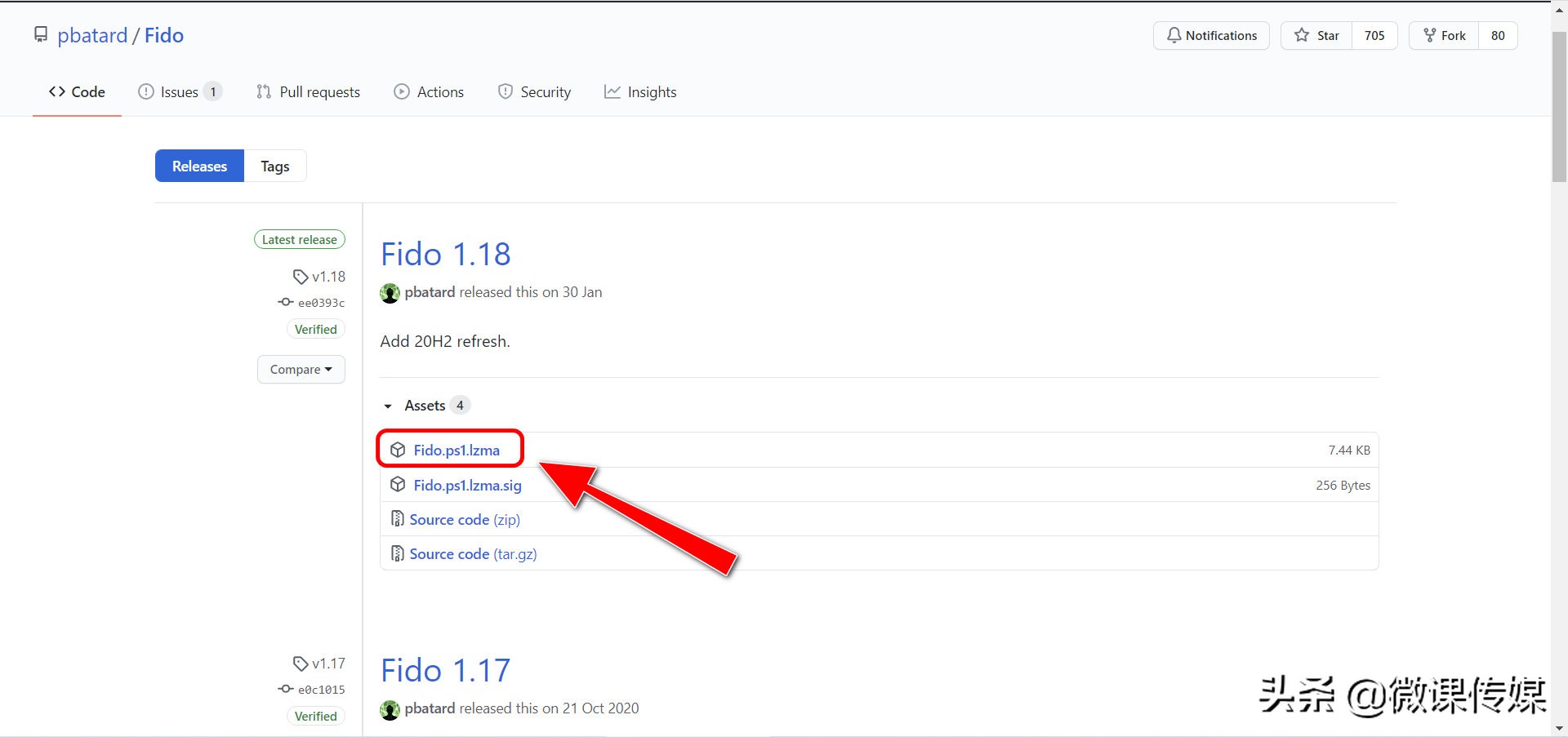The height and width of the screenshot is (737, 1568).
Task: Download Source code (tar.gz)
Action: point(474,554)
